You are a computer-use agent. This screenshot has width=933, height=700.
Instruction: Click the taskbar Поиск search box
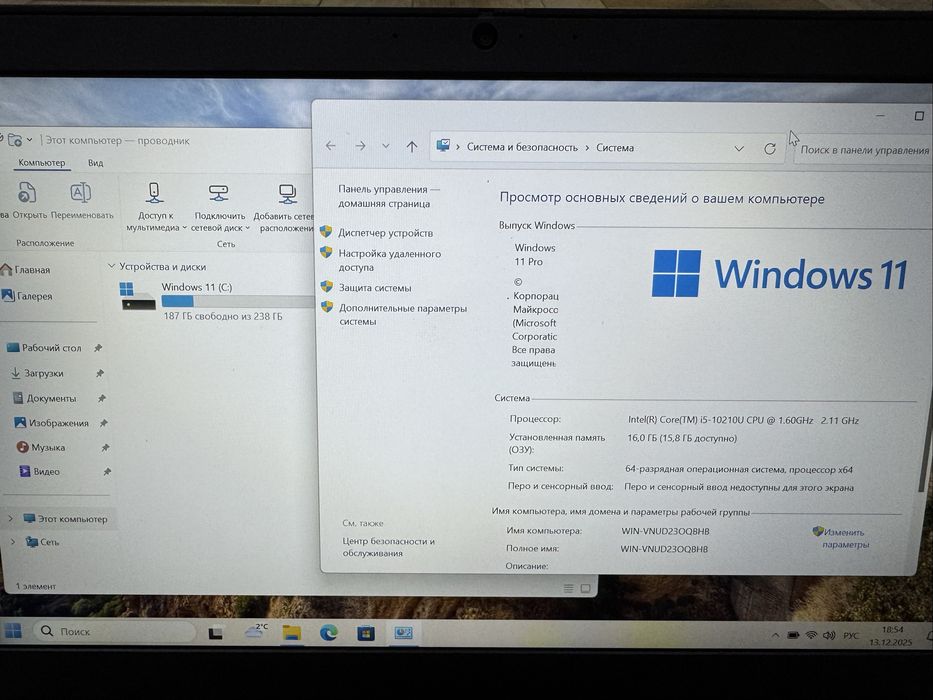tap(114, 632)
